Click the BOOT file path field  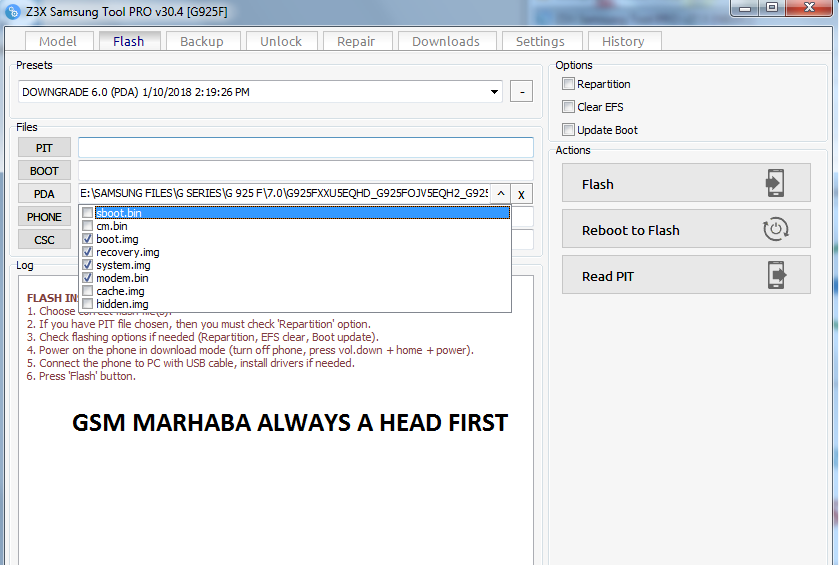tap(306, 171)
